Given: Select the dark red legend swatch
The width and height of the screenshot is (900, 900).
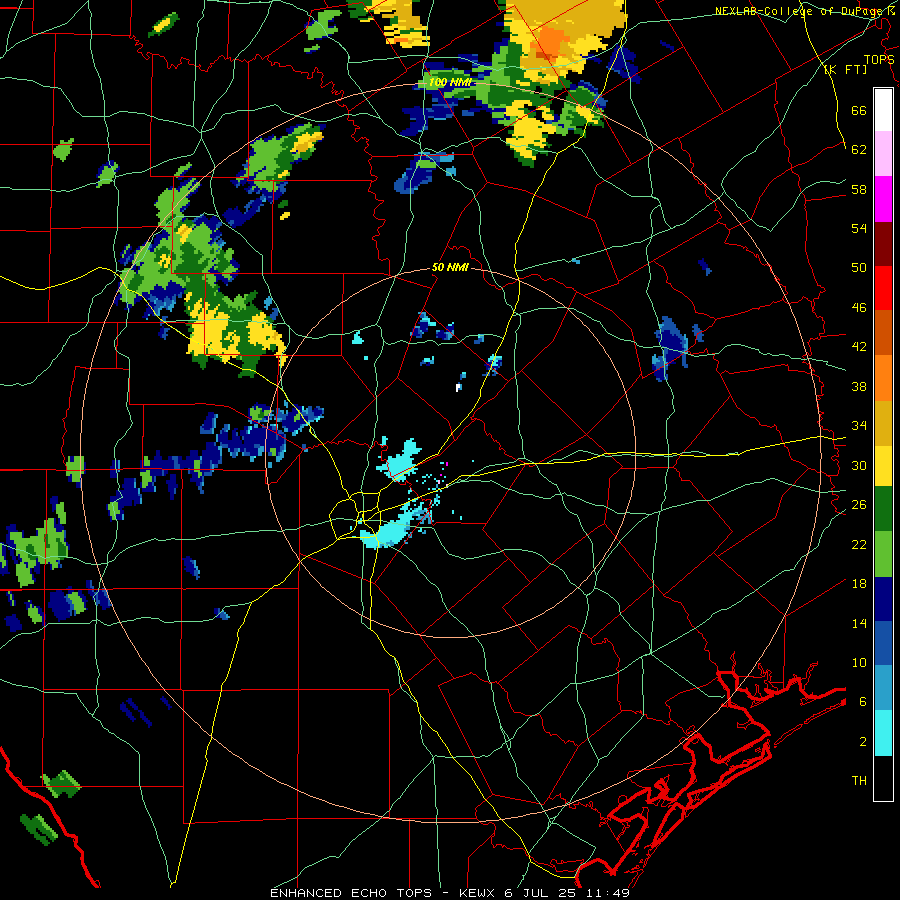Looking at the screenshot, I should (x=883, y=244).
